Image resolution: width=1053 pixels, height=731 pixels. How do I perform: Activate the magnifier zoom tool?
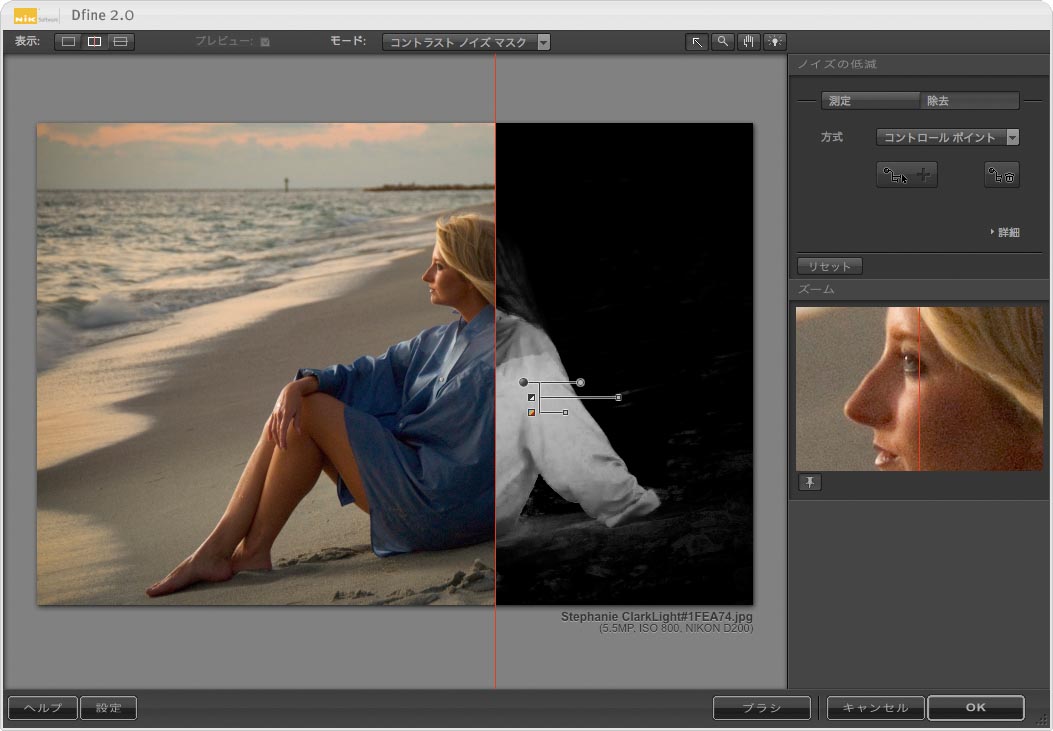[723, 42]
